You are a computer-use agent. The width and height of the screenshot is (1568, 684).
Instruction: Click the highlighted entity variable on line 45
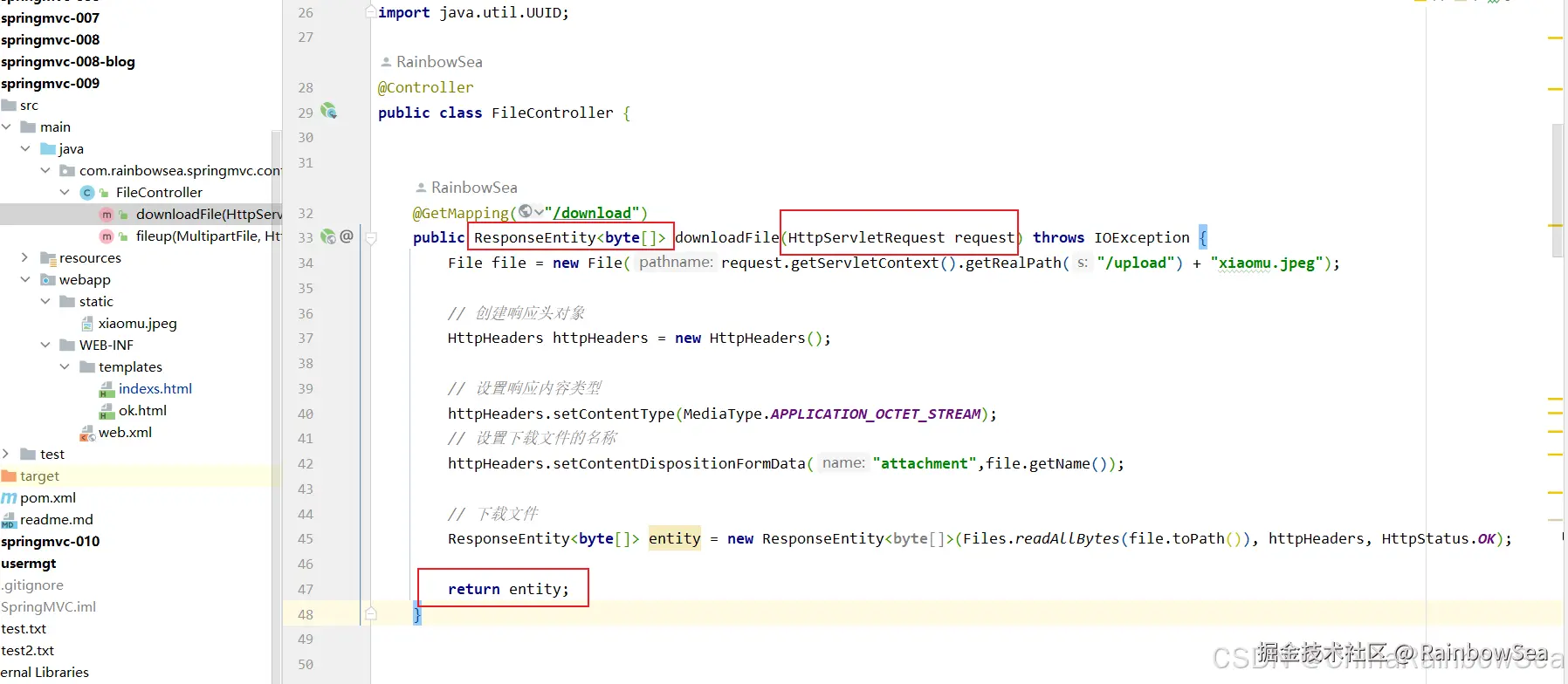click(675, 538)
